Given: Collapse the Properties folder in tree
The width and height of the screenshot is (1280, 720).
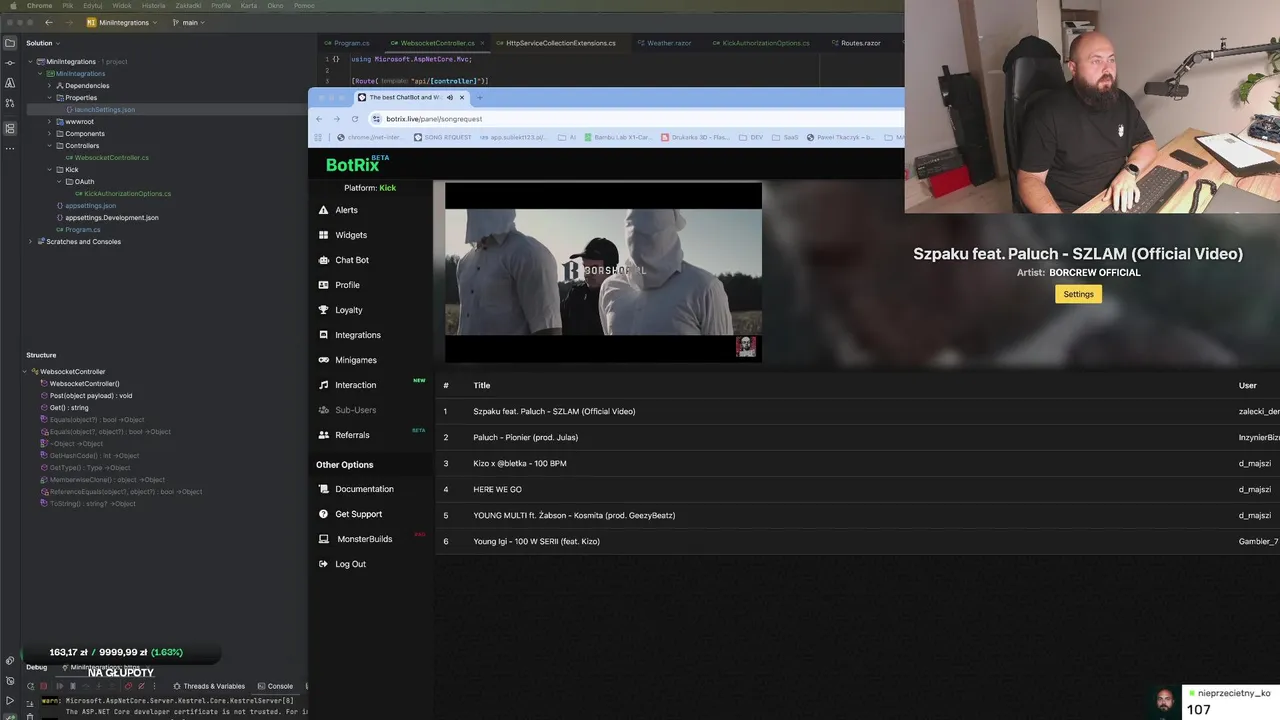Looking at the screenshot, I should point(48,98).
